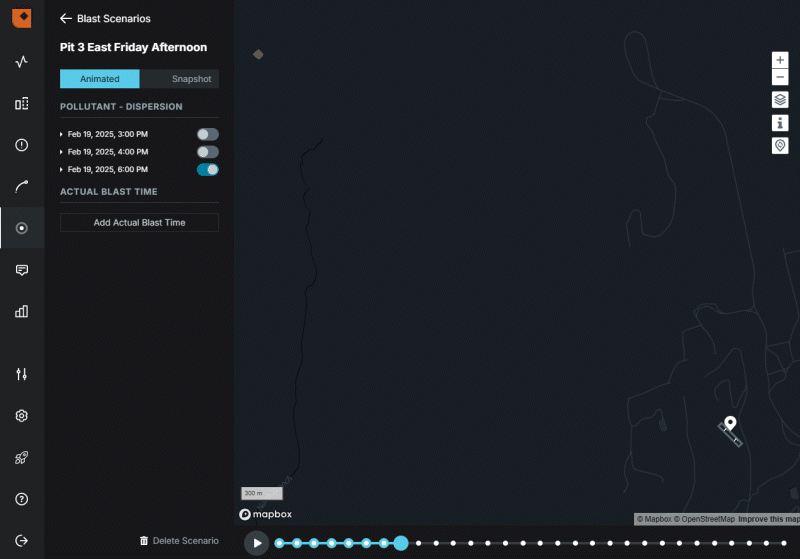Select the Animated tab
Screen dimensions: 800x559
tap(100, 79)
